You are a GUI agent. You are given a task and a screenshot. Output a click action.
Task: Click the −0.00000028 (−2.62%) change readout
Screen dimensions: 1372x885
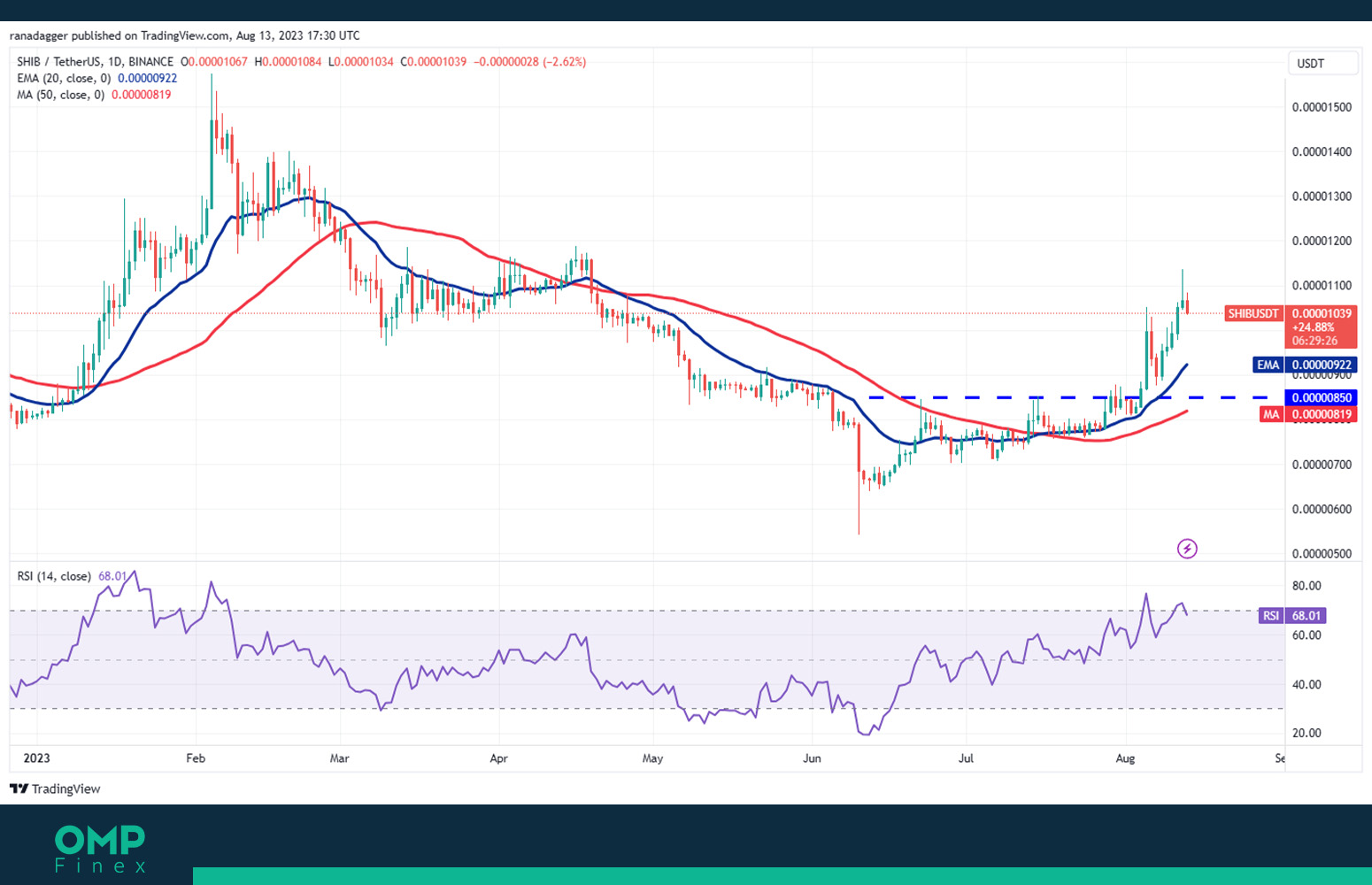pos(530,62)
